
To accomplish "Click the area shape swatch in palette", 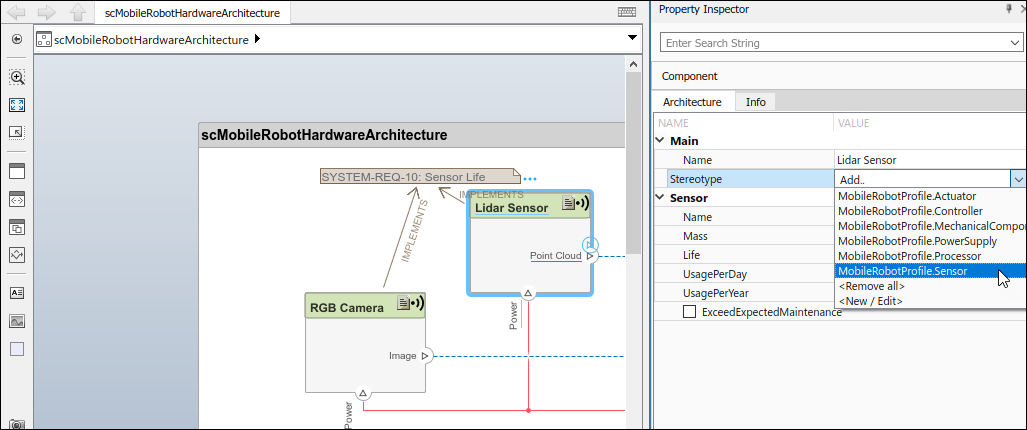I will [x=17, y=349].
